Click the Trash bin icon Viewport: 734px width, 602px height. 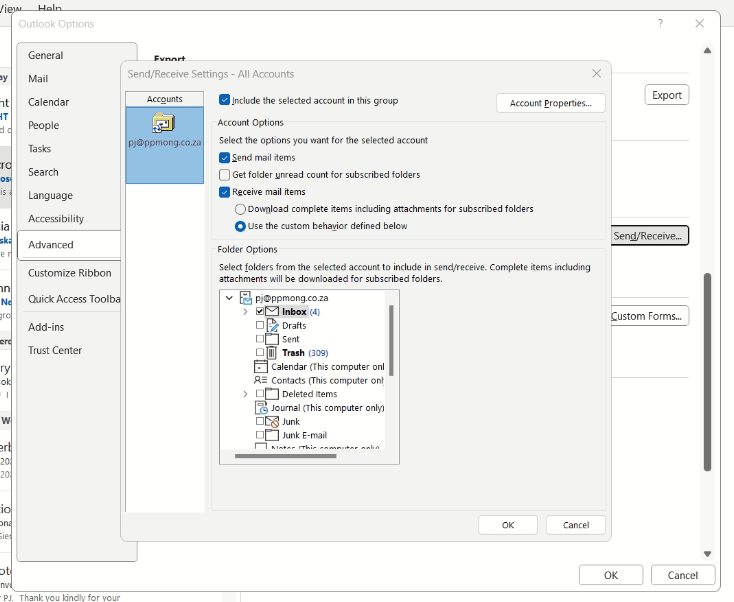click(x=272, y=352)
